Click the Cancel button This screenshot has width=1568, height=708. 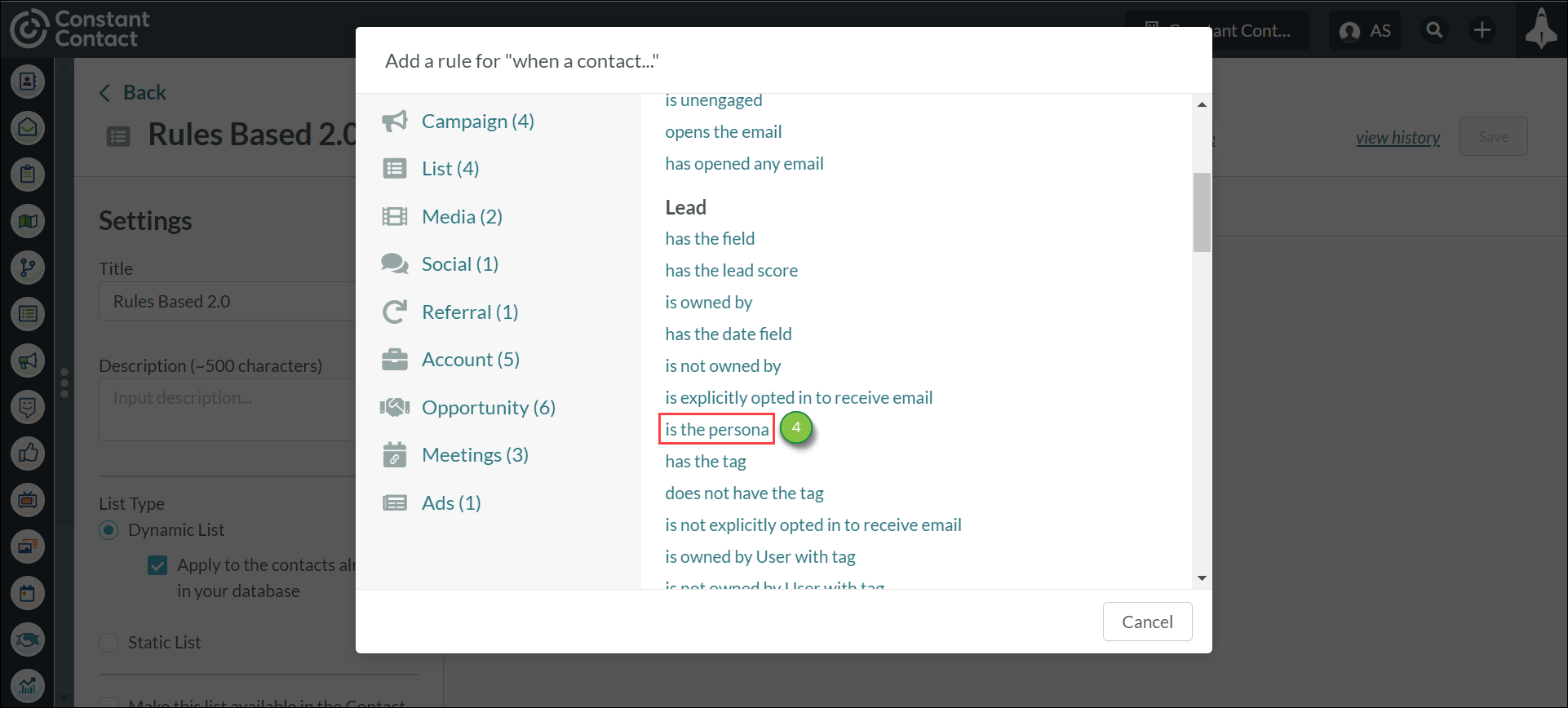point(1147,622)
